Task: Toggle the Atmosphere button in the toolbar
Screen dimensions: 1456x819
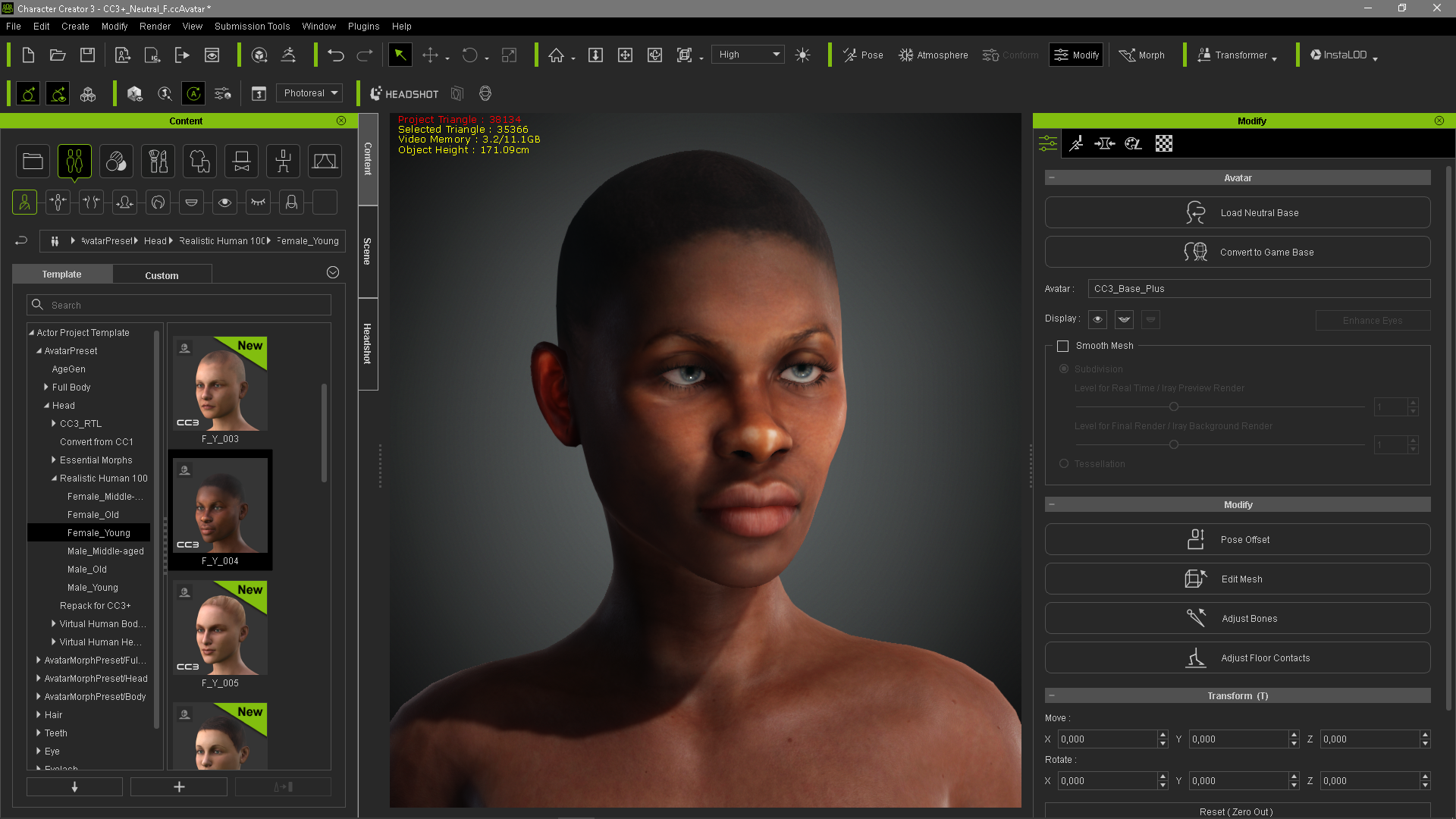Action: point(933,55)
